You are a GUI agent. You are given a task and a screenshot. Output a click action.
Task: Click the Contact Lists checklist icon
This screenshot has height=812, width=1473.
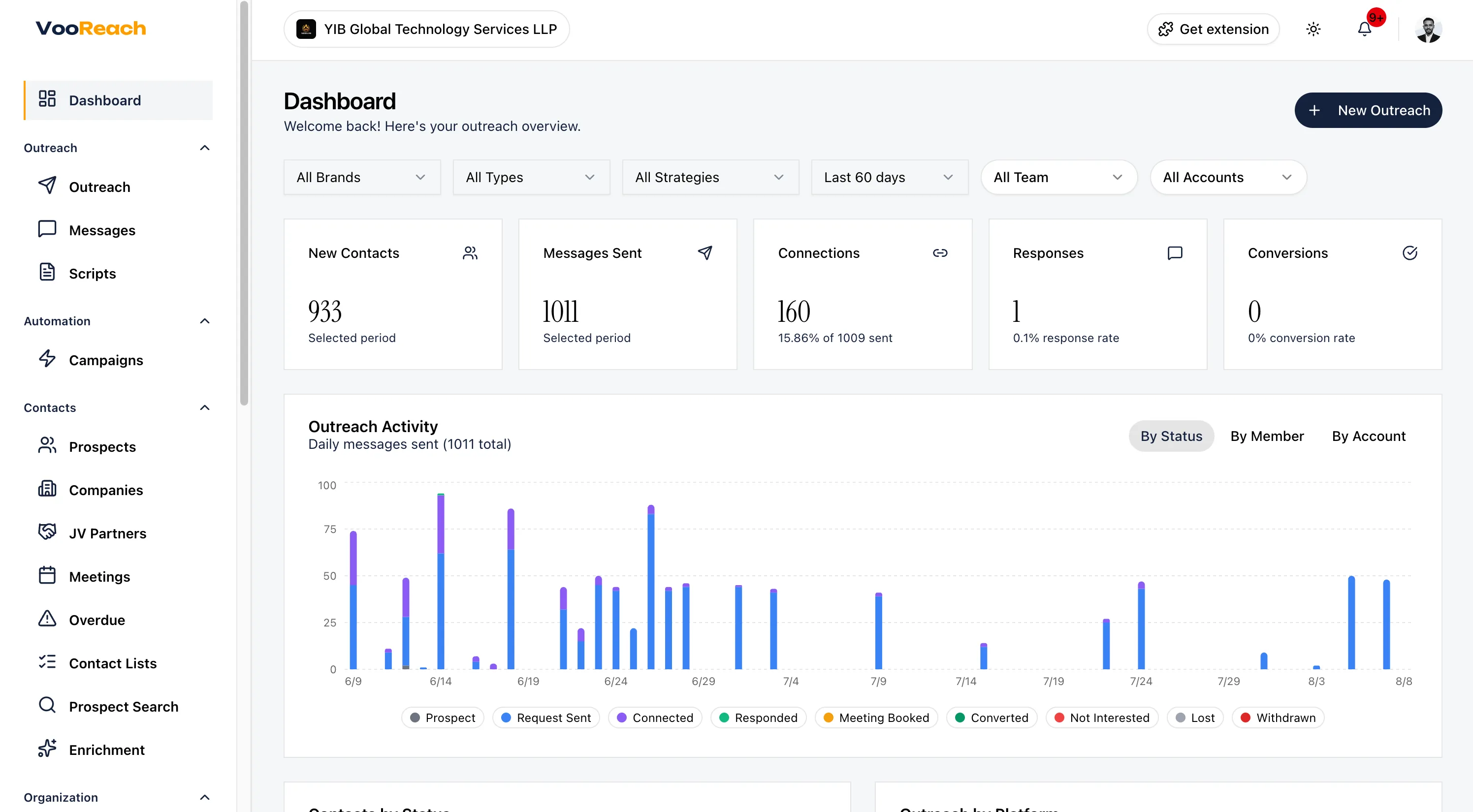[47, 662]
